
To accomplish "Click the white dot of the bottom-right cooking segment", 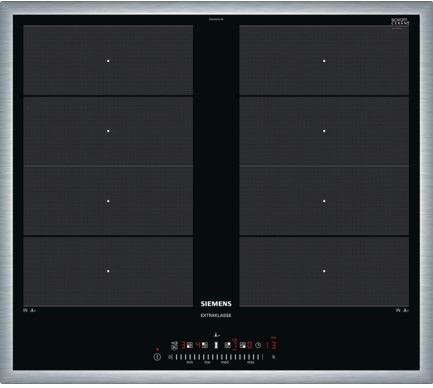I will (324, 271).
